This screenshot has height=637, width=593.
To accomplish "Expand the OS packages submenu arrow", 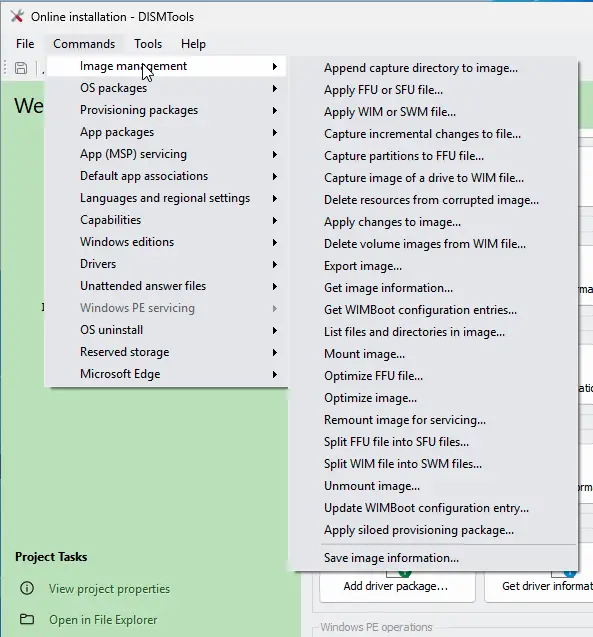I will click(275, 88).
